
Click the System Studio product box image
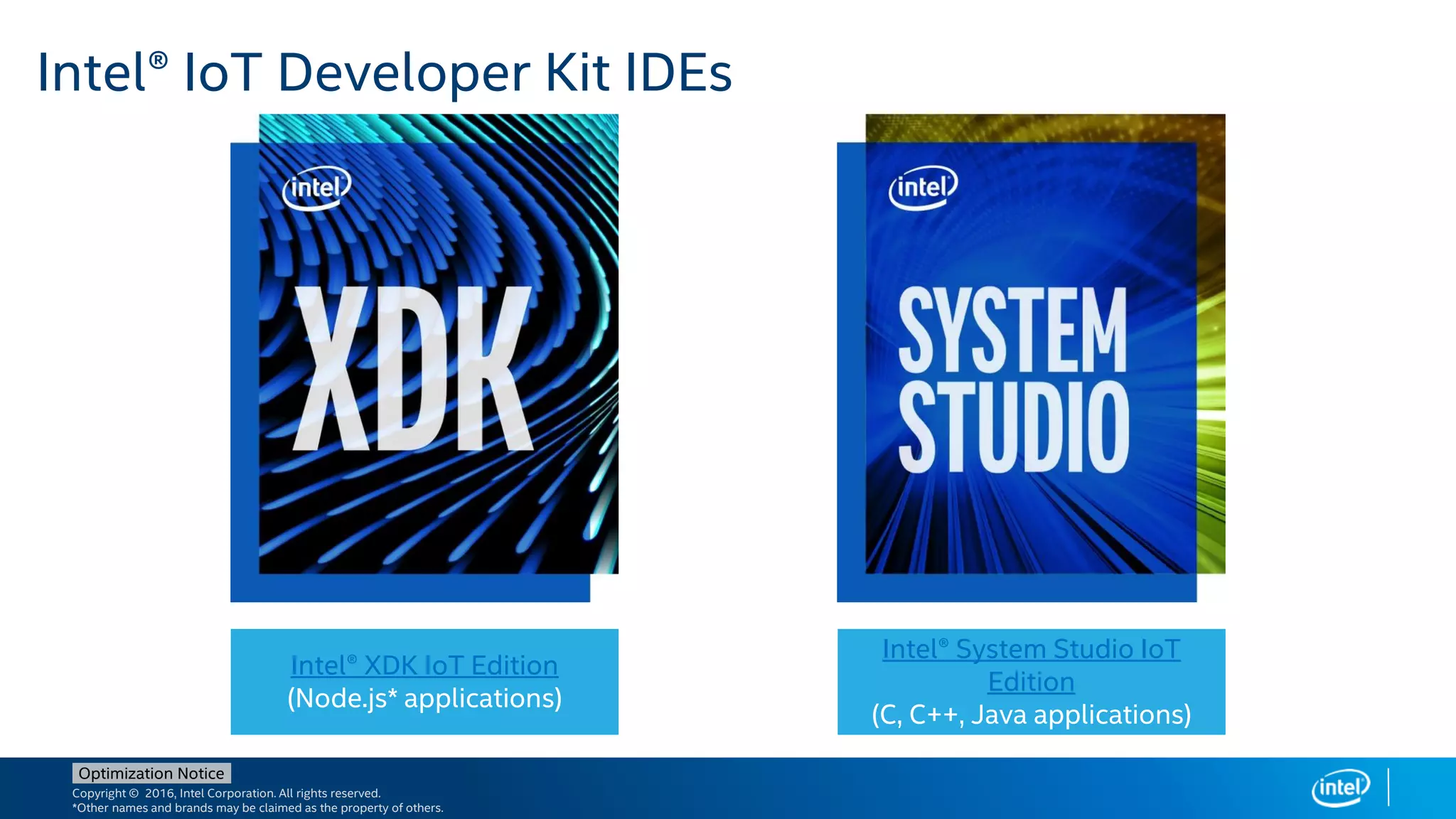coord(1031,358)
